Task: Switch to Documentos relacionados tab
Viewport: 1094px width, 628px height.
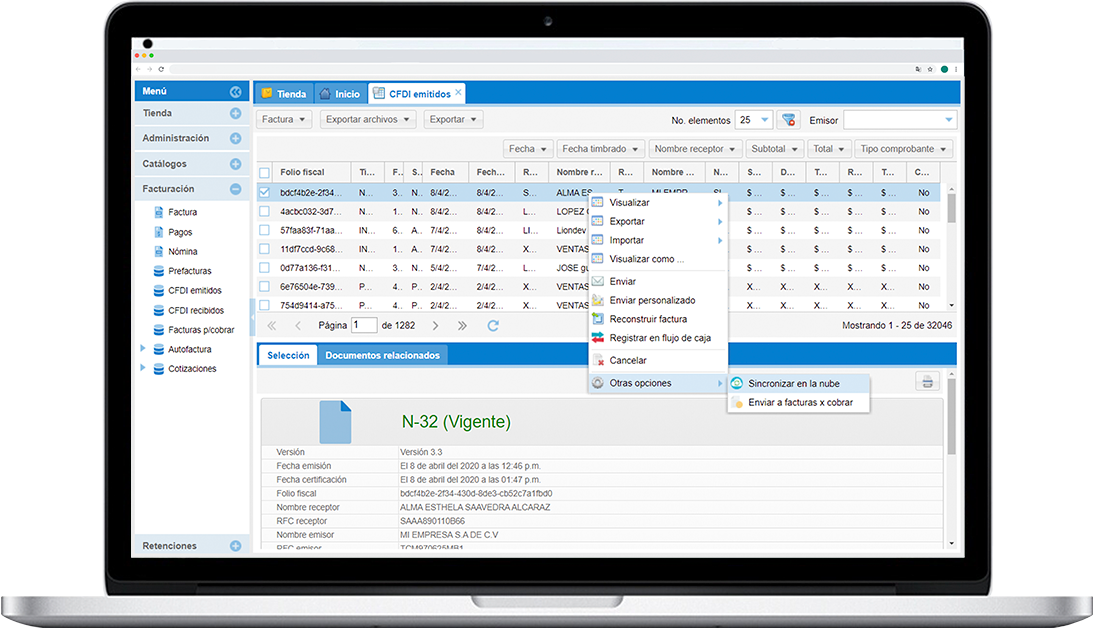Action: tap(382, 355)
